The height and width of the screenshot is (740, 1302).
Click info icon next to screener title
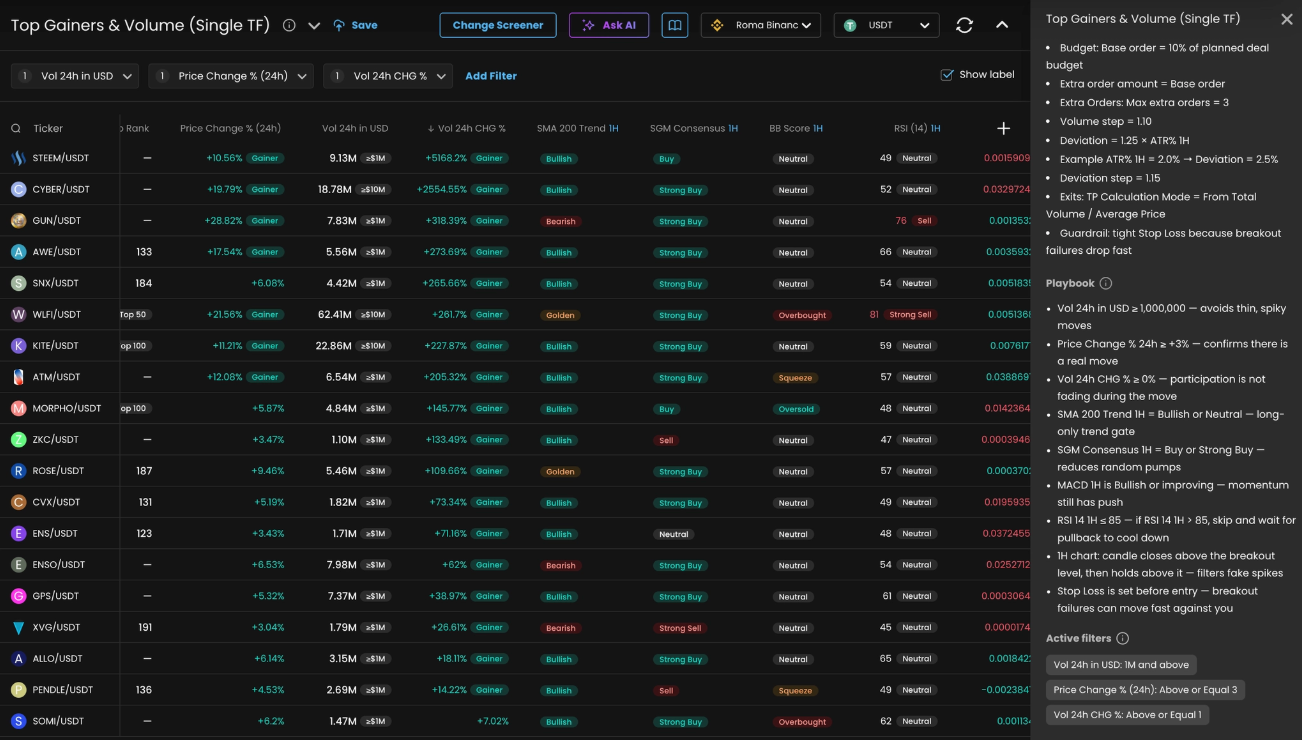(289, 25)
